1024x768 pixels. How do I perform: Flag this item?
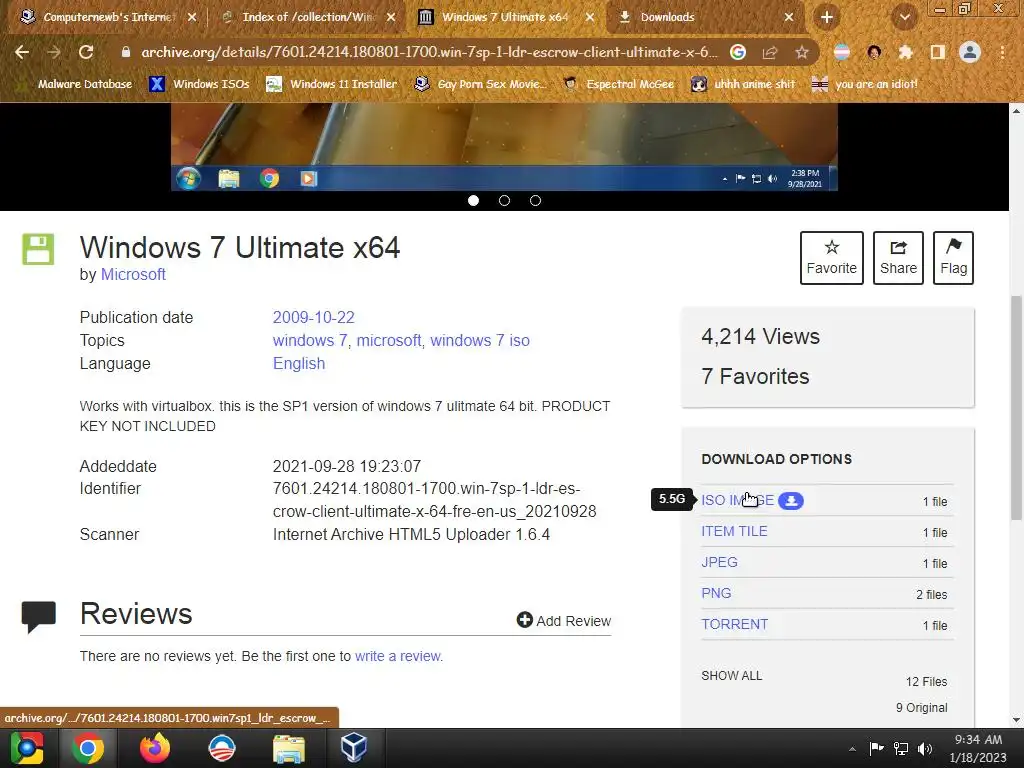click(x=953, y=257)
